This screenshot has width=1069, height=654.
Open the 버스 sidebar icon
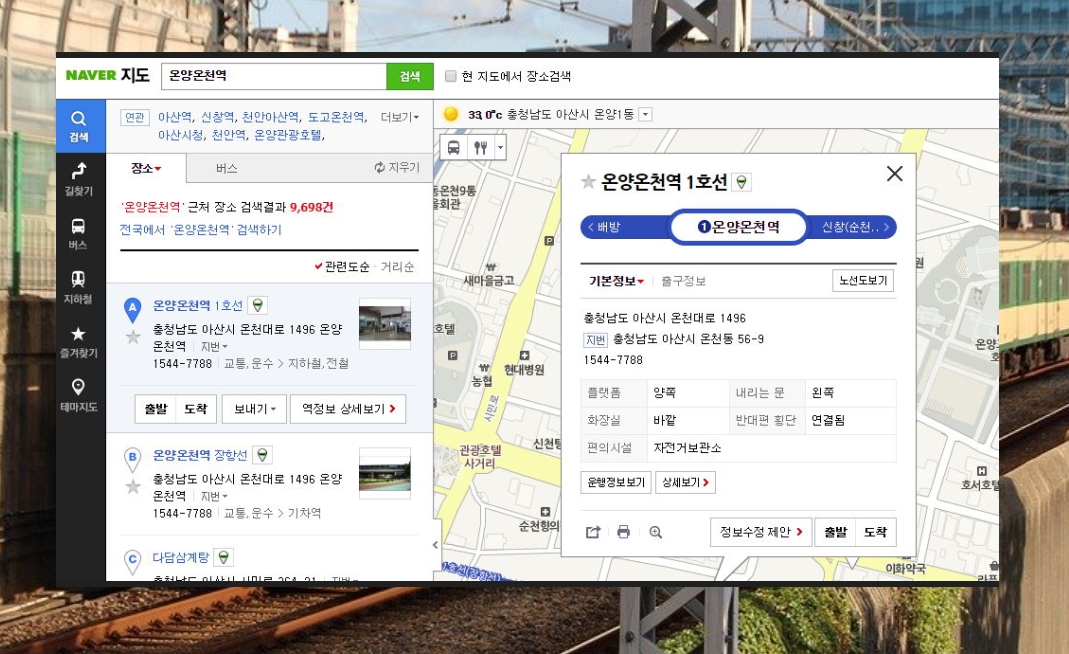[80, 234]
